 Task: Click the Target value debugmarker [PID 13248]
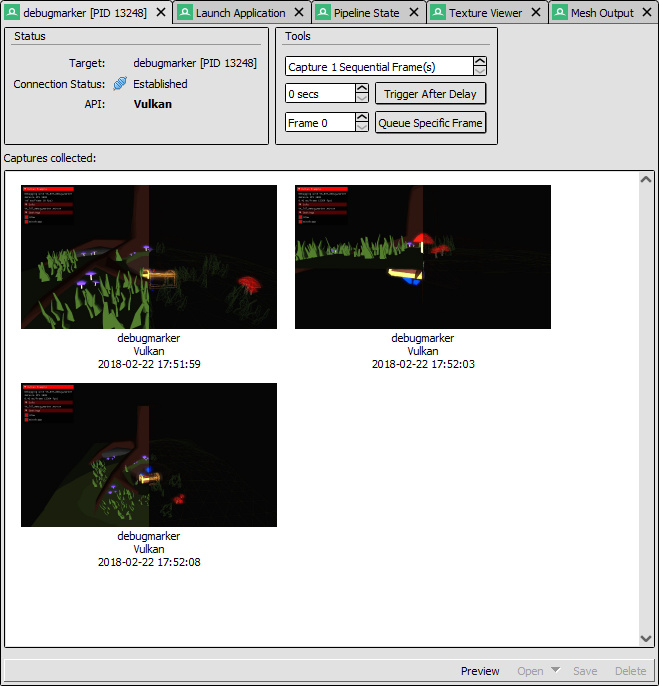click(x=195, y=63)
